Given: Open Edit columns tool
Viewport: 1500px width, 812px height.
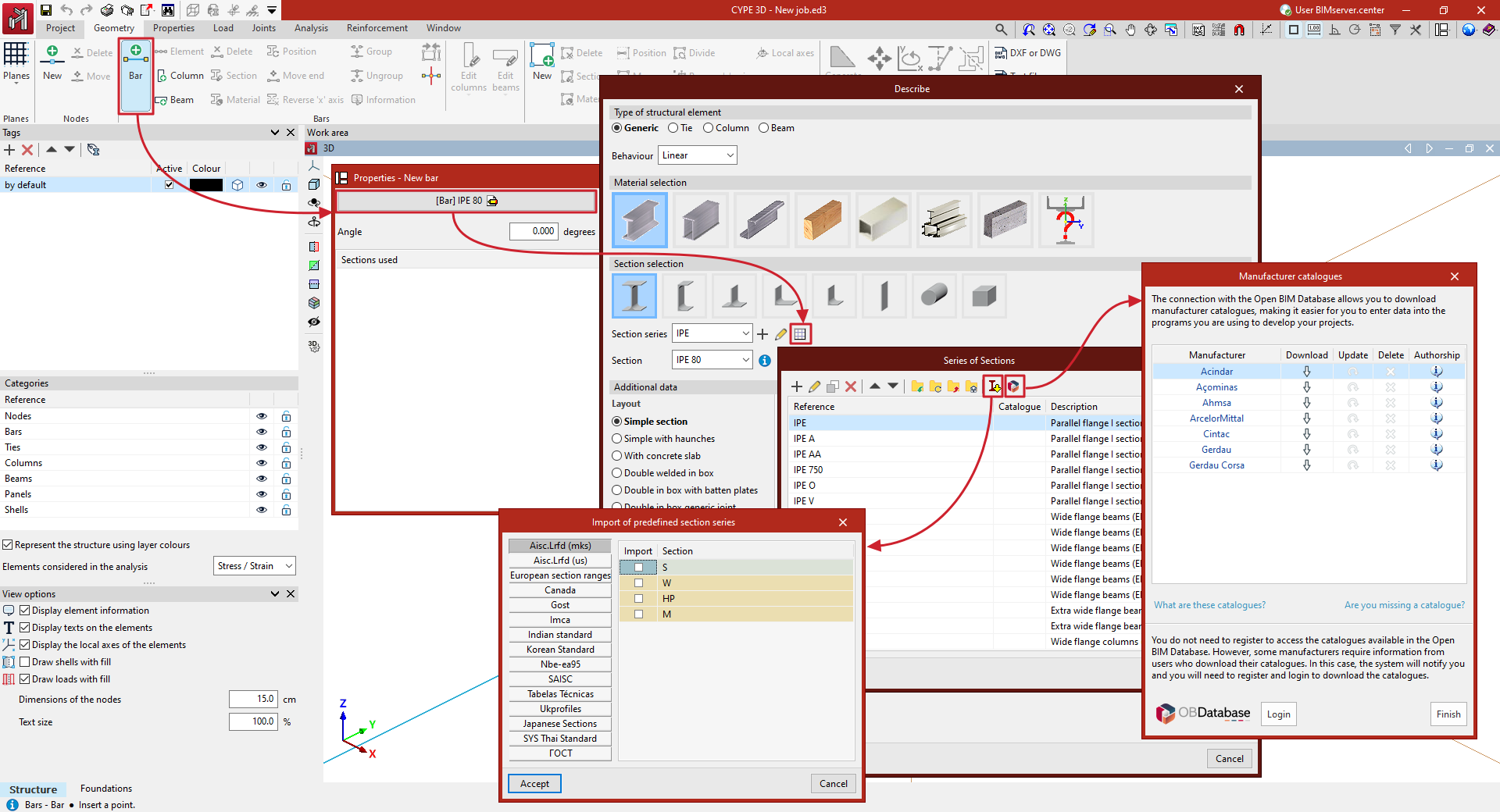Looking at the screenshot, I should click(x=469, y=67).
